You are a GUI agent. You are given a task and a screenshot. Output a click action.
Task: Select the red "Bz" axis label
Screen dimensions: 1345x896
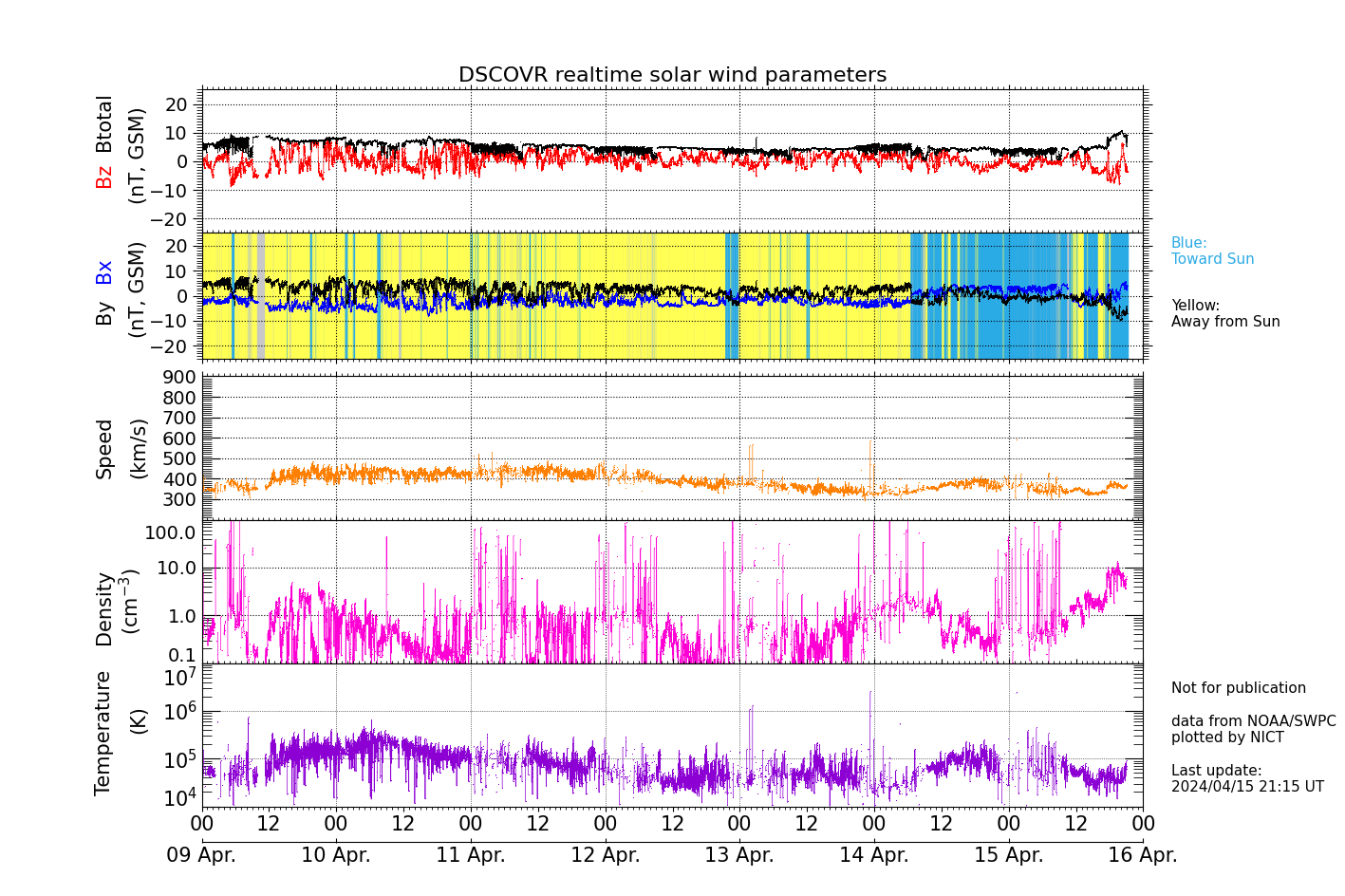104,177
